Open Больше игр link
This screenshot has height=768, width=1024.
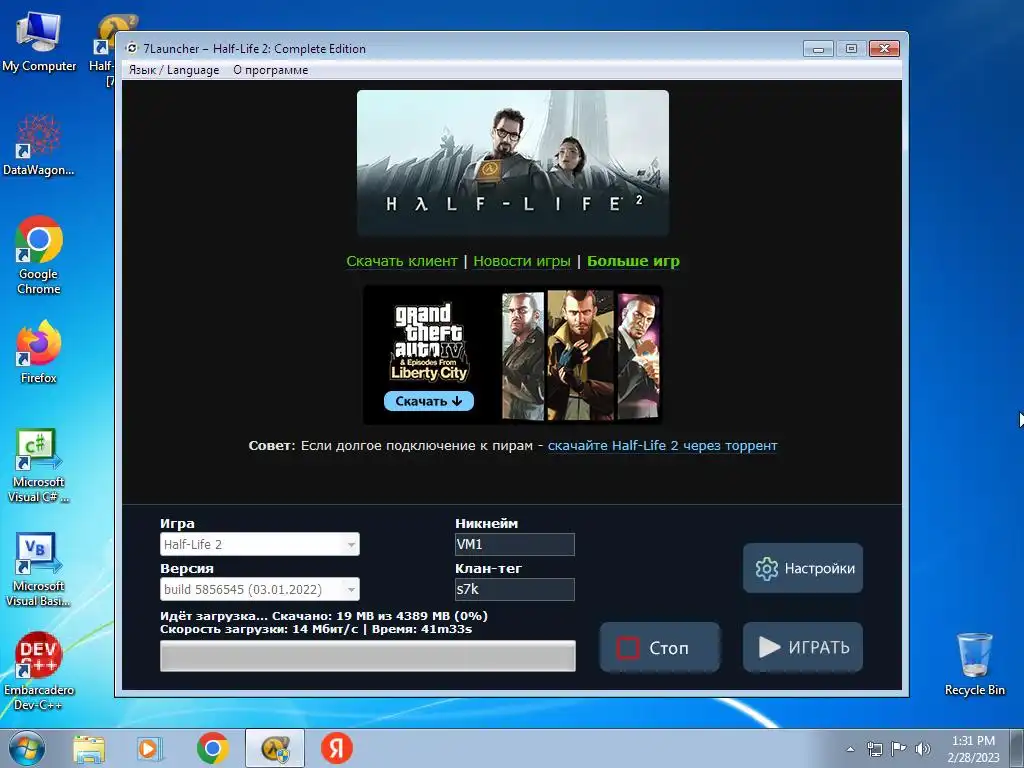pos(633,261)
